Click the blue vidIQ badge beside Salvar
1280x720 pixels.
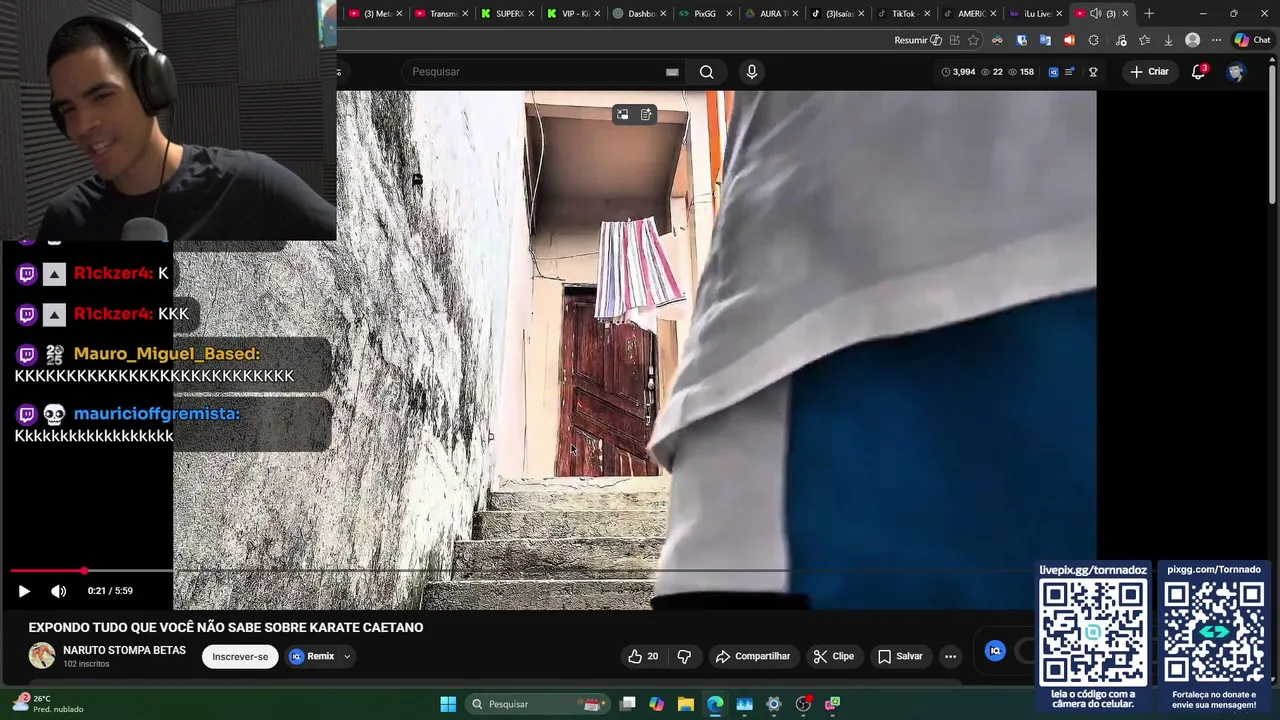click(995, 651)
